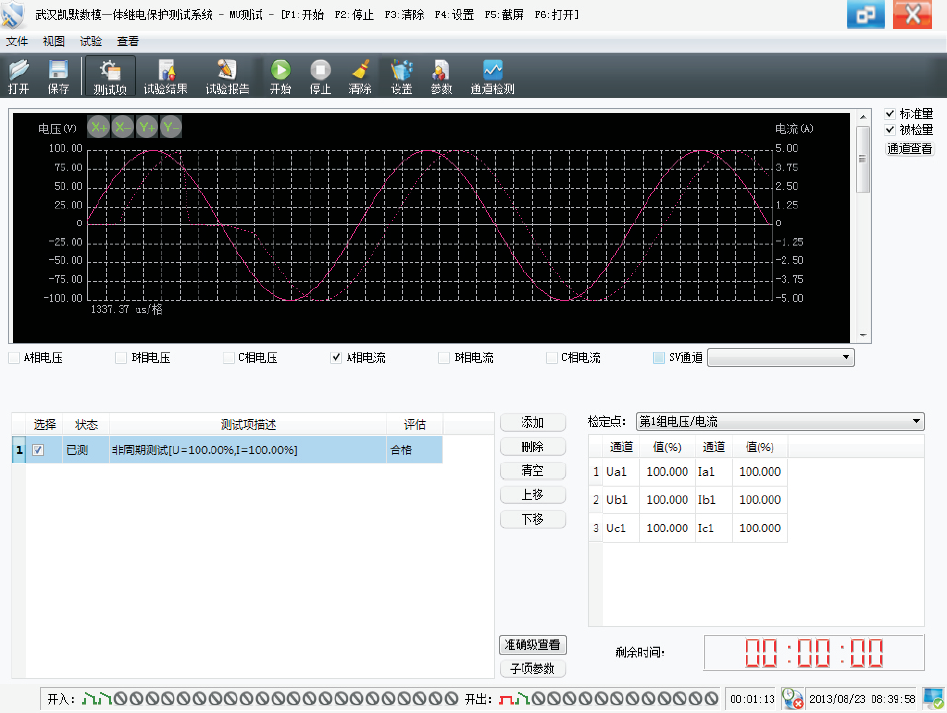Open the 检定点 dropdown (第1组电压/电流)
947x713 pixels.
[917, 422]
